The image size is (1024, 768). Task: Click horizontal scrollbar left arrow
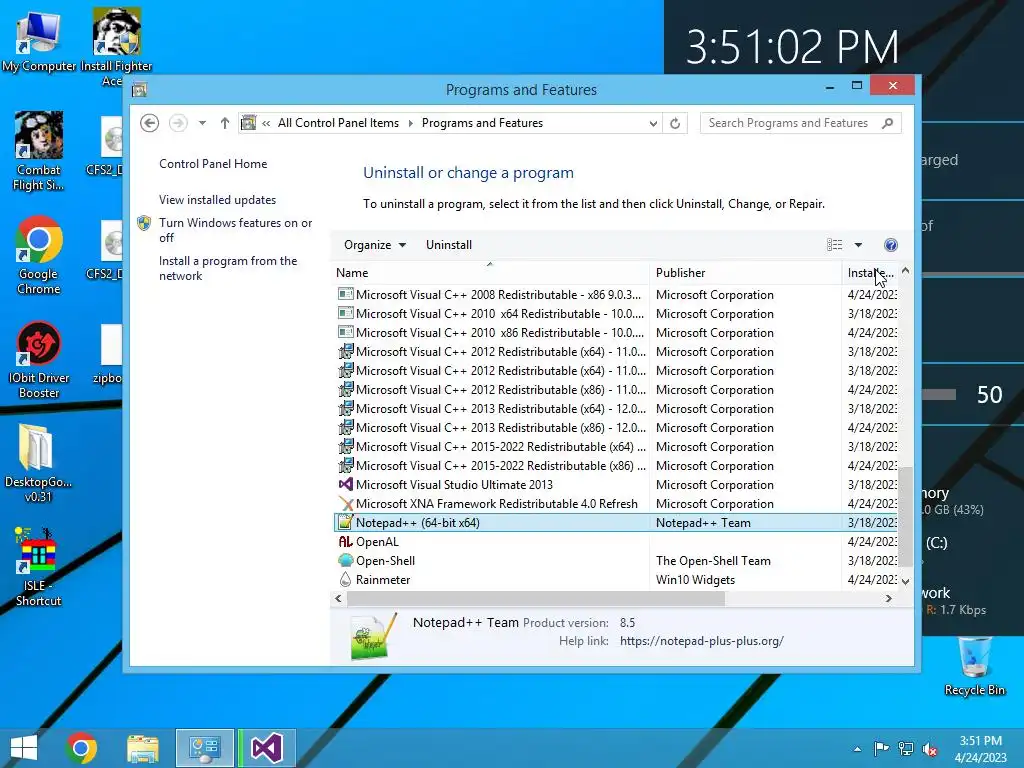[338, 598]
